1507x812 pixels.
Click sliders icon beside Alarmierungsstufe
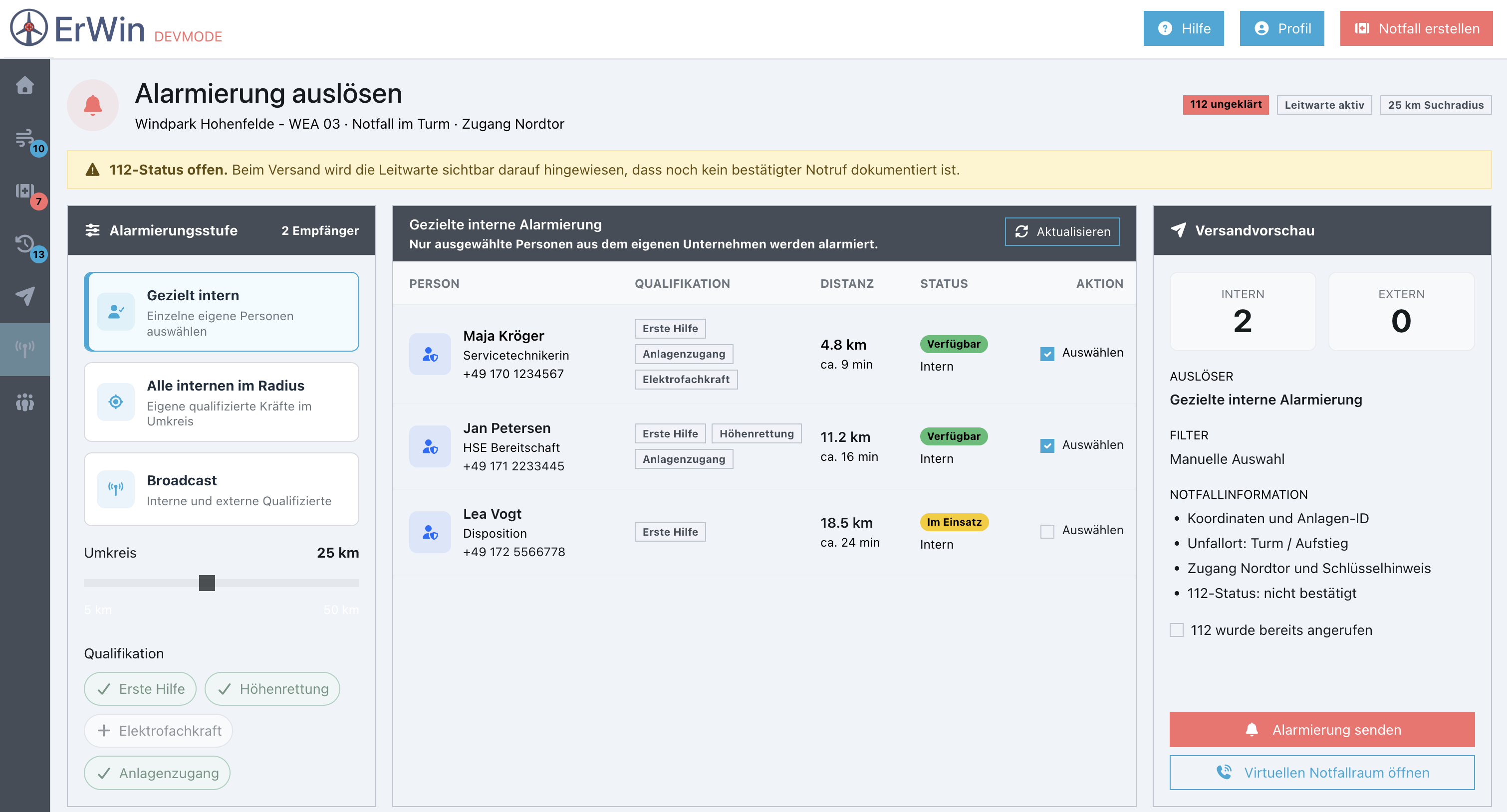pos(92,230)
